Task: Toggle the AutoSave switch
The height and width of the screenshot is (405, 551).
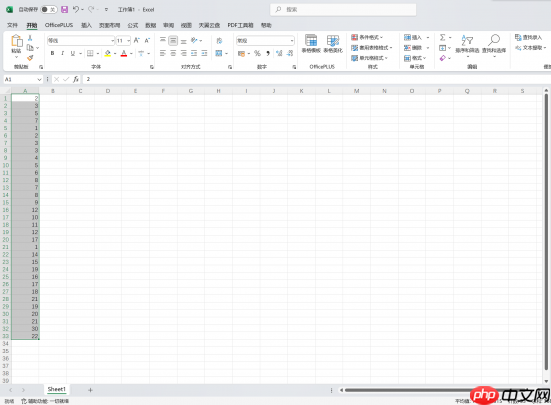Action: click(48, 9)
